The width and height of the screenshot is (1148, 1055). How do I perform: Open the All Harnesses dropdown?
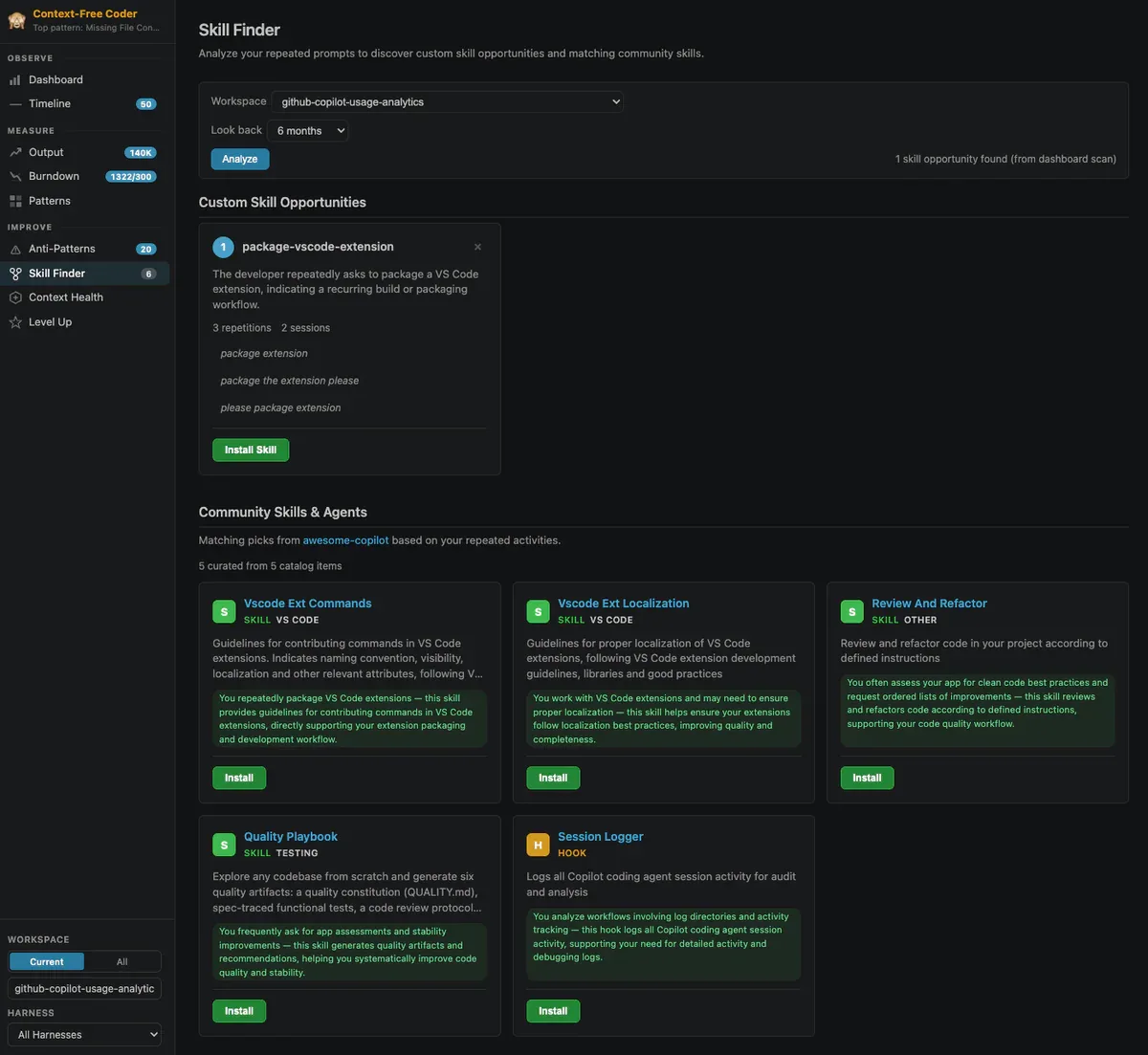tap(84, 1035)
